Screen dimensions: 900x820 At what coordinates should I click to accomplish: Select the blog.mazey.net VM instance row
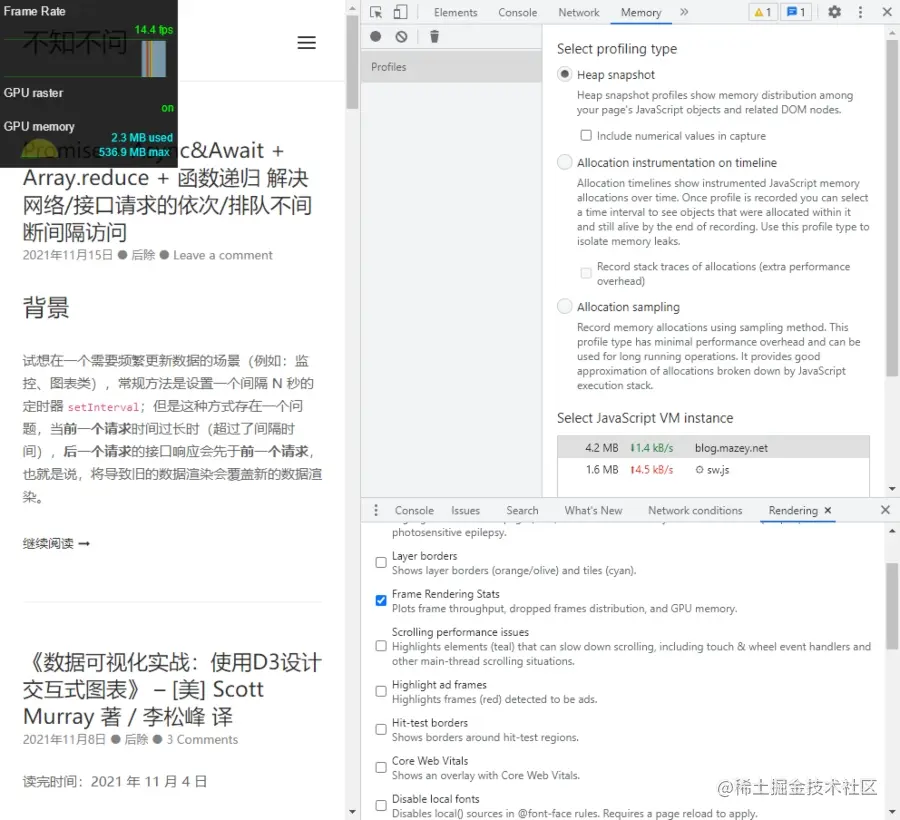(713, 448)
